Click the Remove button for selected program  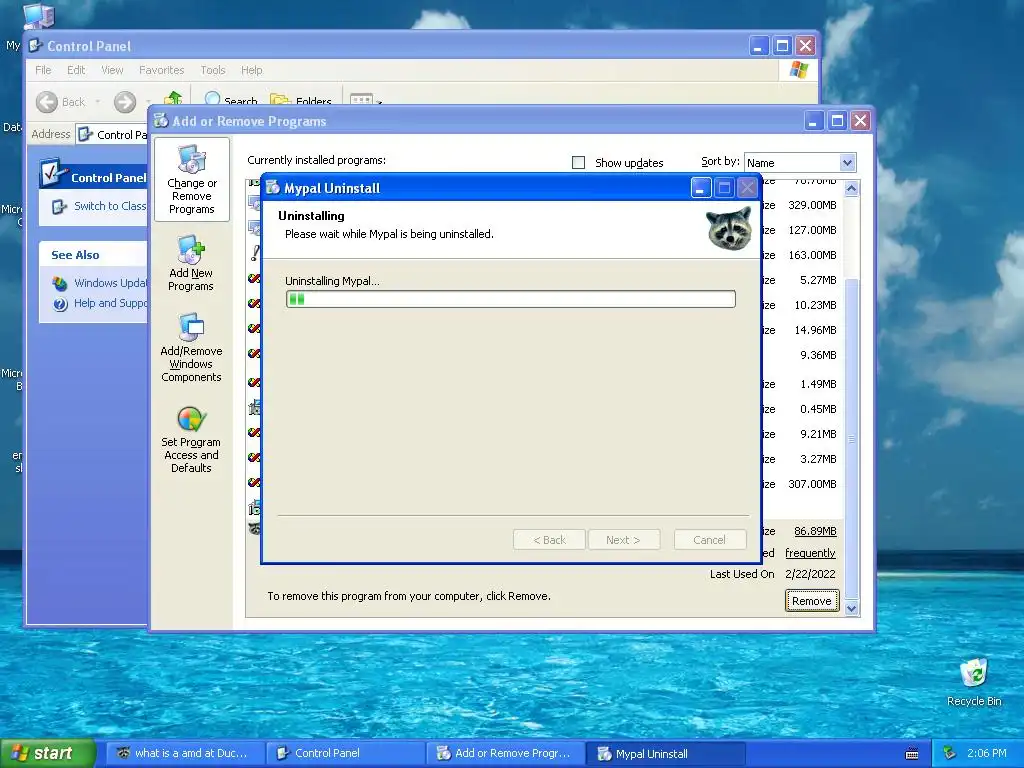pyautogui.click(x=812, y=601)
